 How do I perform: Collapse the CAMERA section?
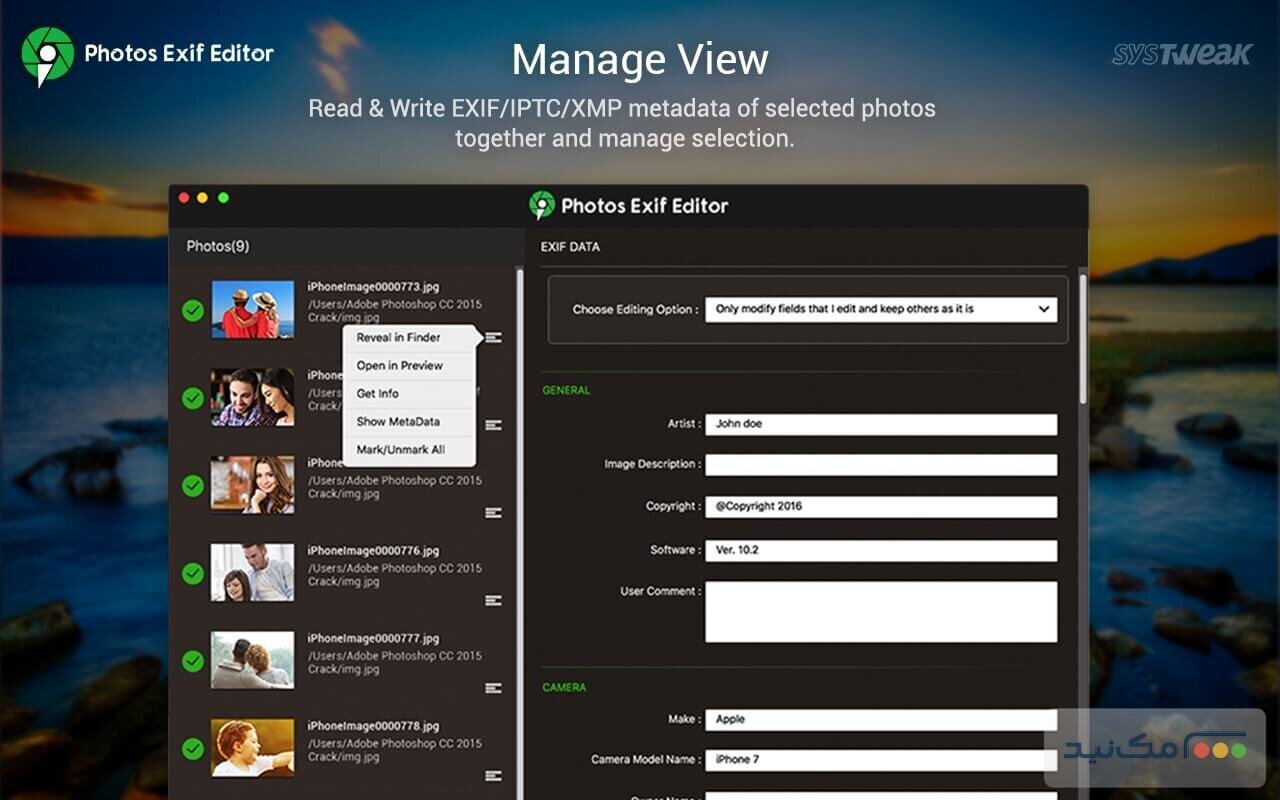[563, 688]
